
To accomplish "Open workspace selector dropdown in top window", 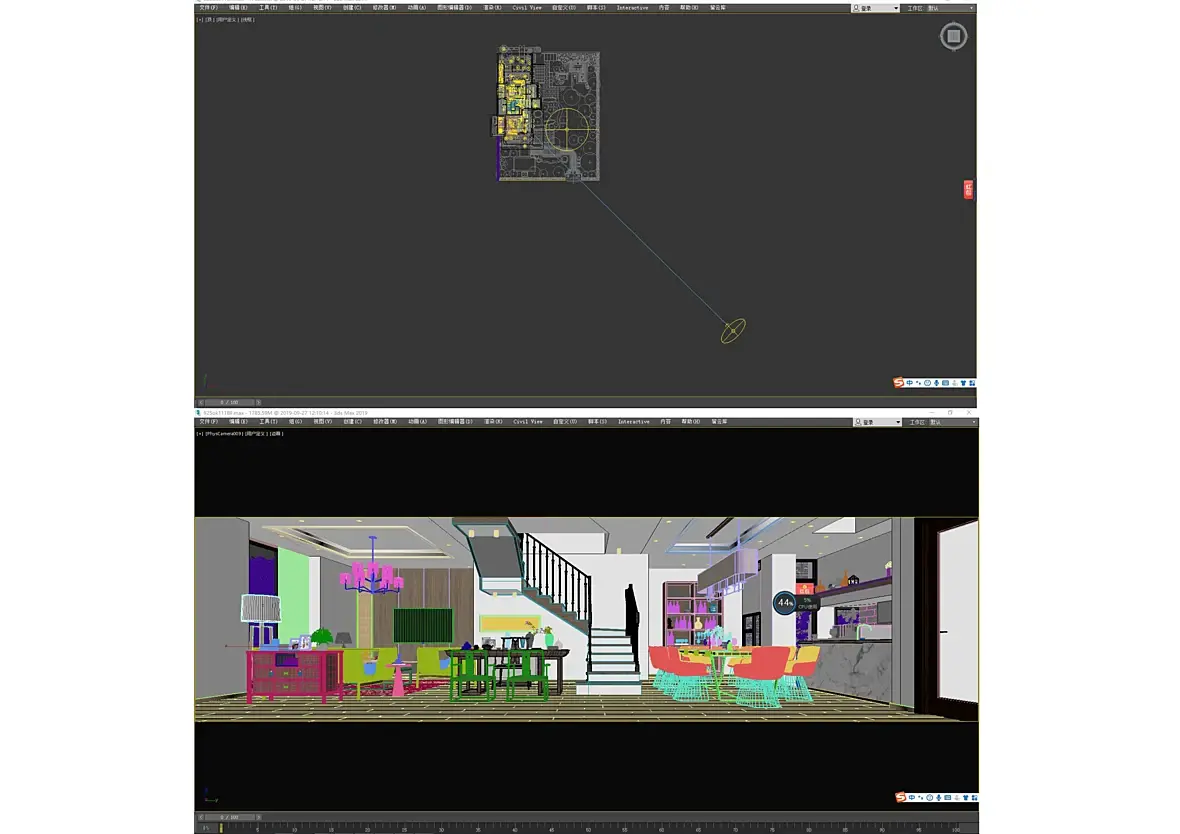I will 951,8.
